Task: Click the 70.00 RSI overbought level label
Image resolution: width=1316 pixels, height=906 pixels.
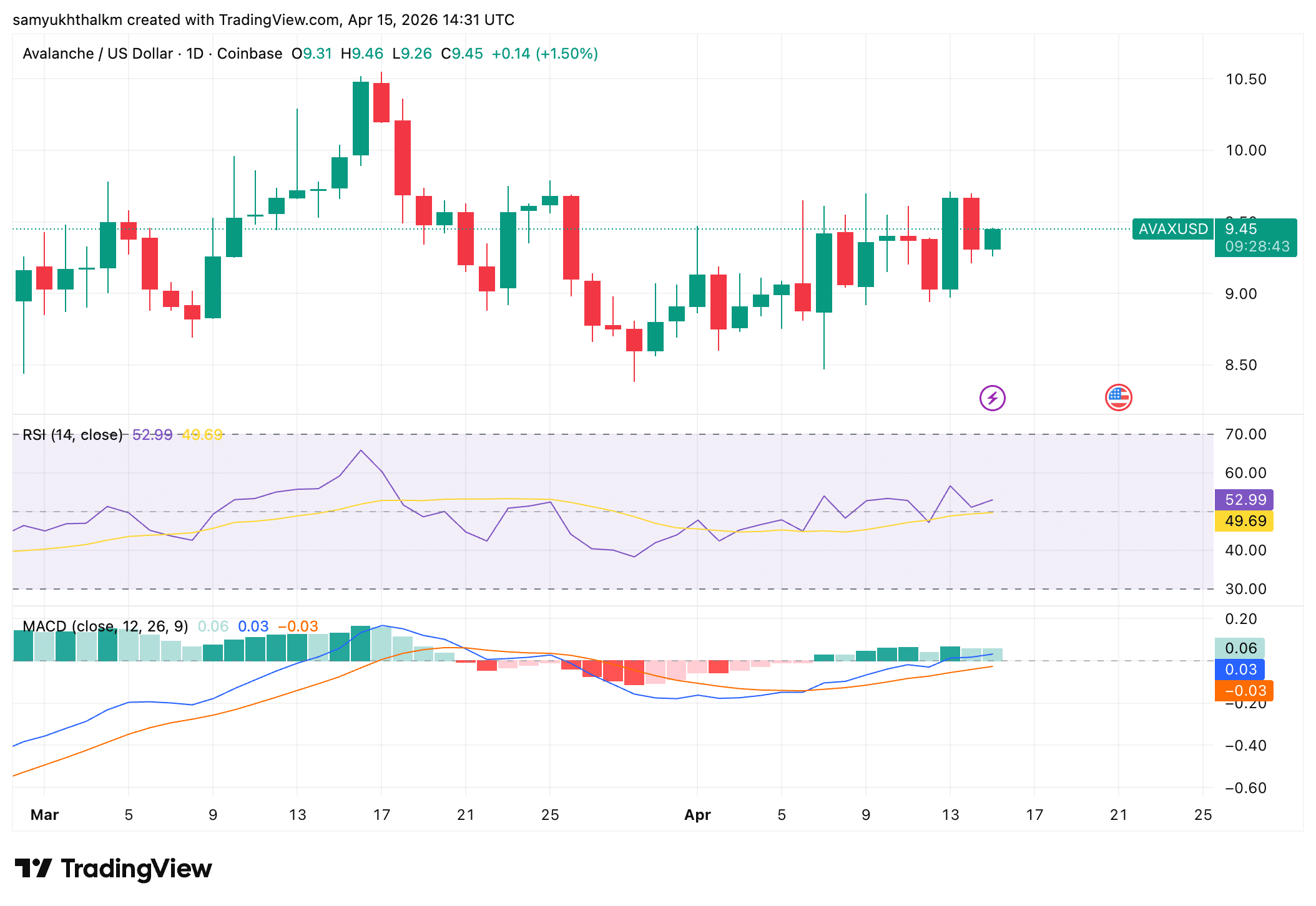Action: (x=1245, y=434)
